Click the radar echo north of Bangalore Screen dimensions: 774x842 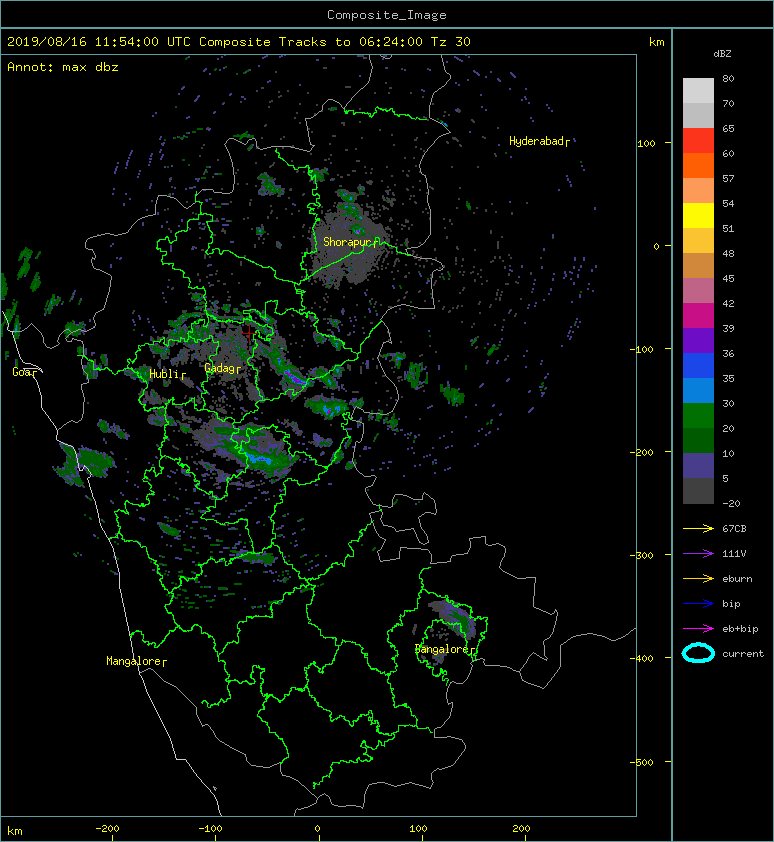coord(454,616)
